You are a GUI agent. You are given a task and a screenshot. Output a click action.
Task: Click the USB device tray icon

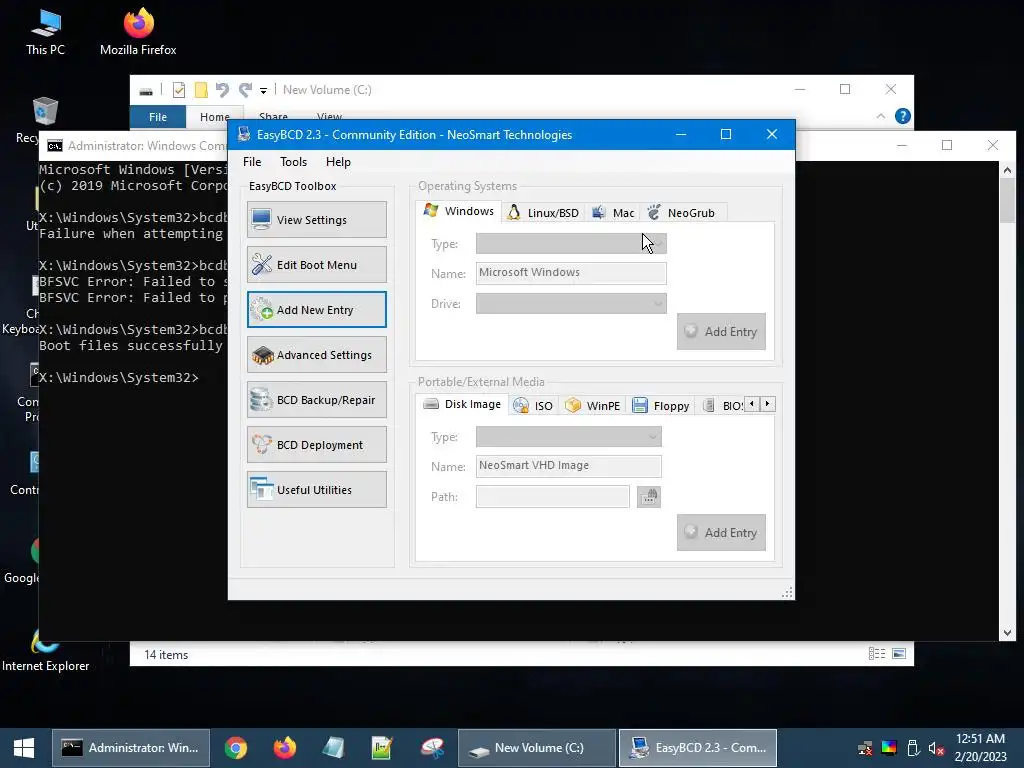[914, 748]
